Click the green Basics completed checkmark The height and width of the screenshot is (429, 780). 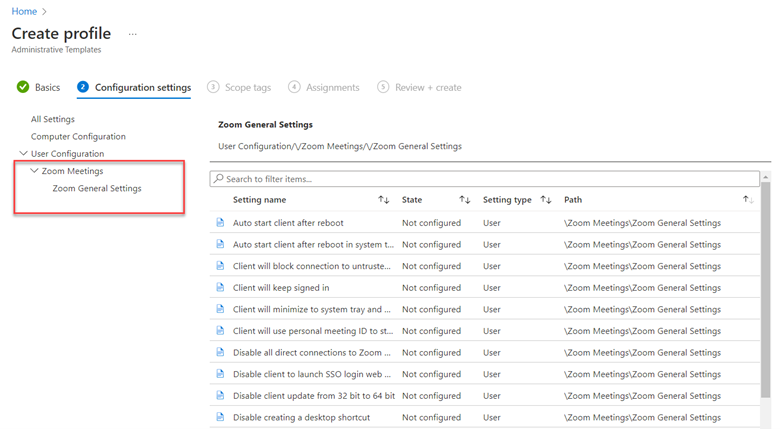point(23,87)
